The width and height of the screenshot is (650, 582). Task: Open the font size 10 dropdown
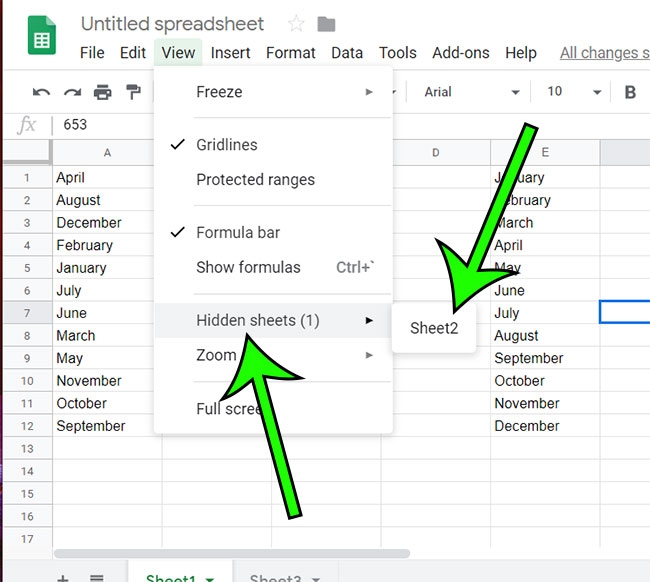pyautogui.click(x=574, y=92)
